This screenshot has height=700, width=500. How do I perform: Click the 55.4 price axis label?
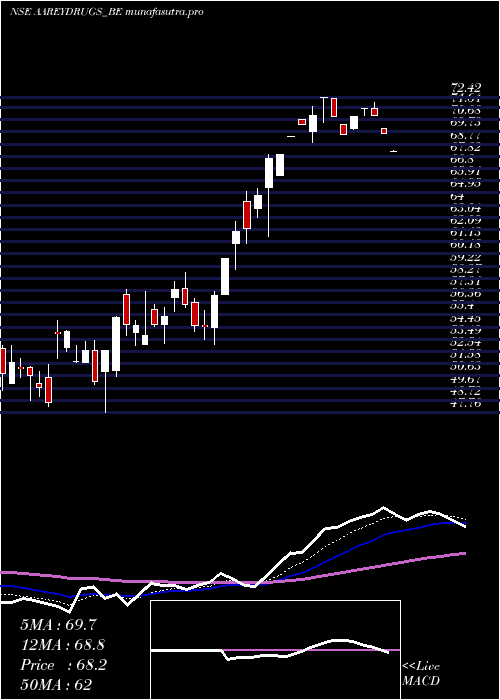462,306
